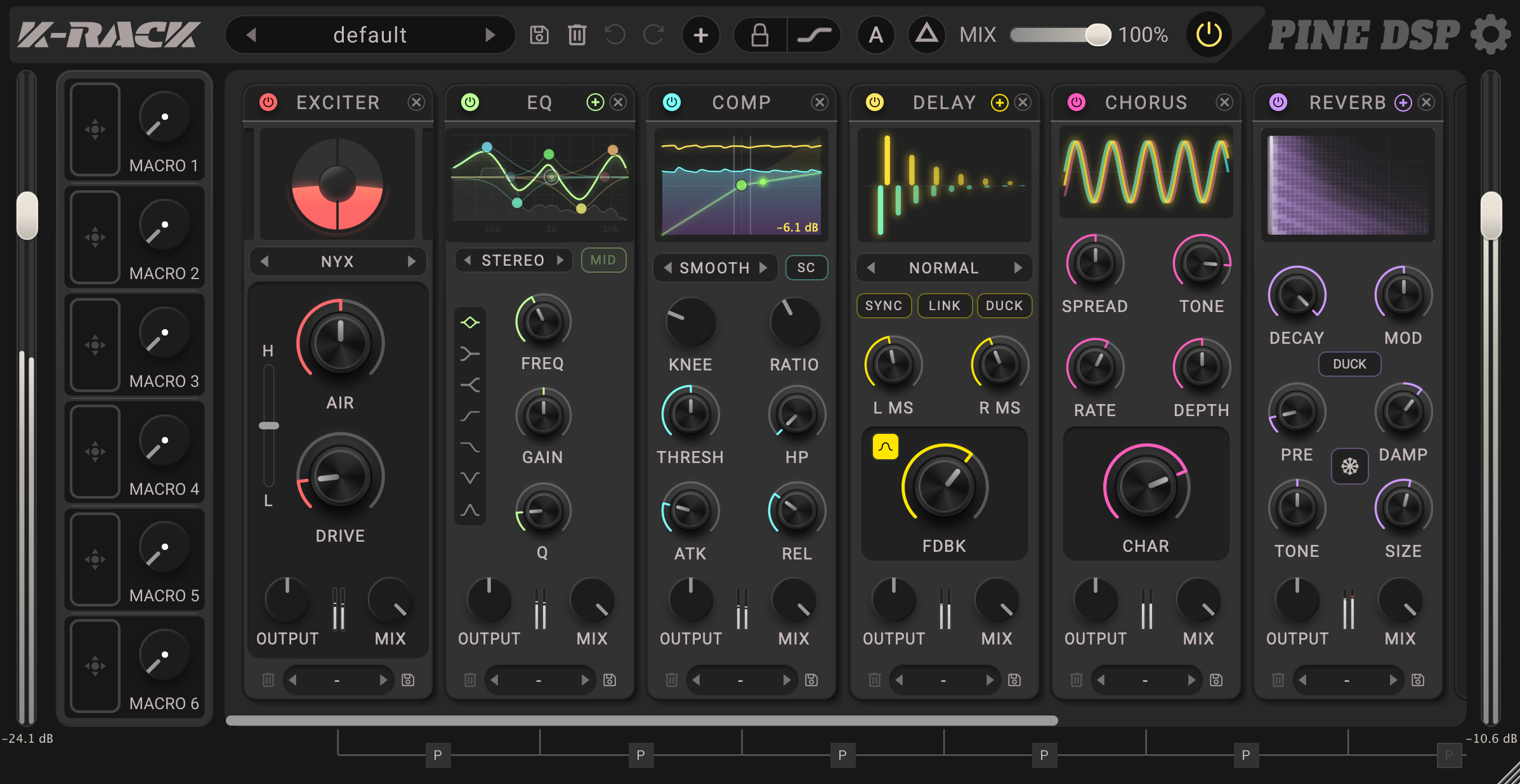
Task: Go to the previous preset before 'default'
Action: click(251, 35)
